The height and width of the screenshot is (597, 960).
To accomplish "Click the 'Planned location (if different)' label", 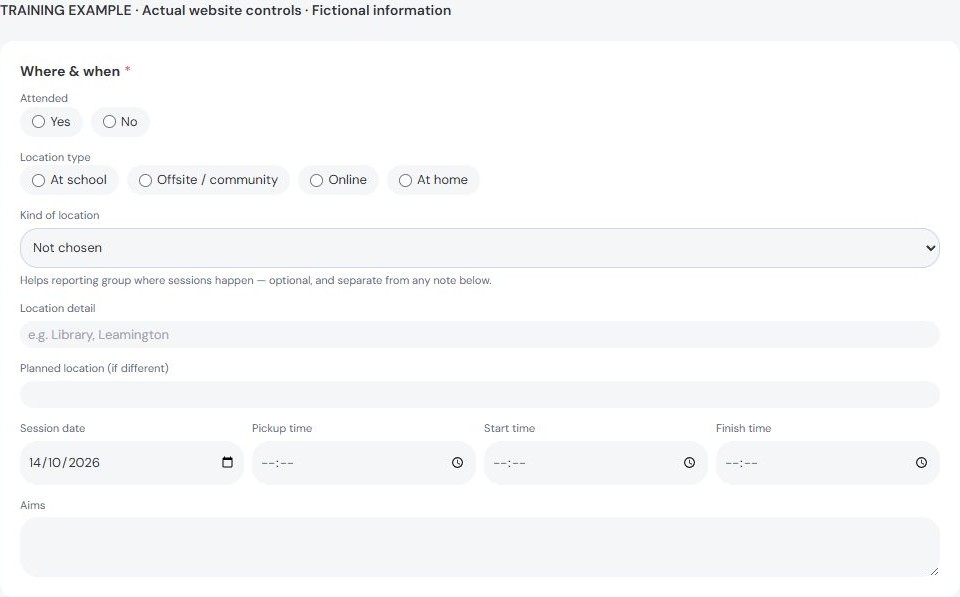I will 94,368.
